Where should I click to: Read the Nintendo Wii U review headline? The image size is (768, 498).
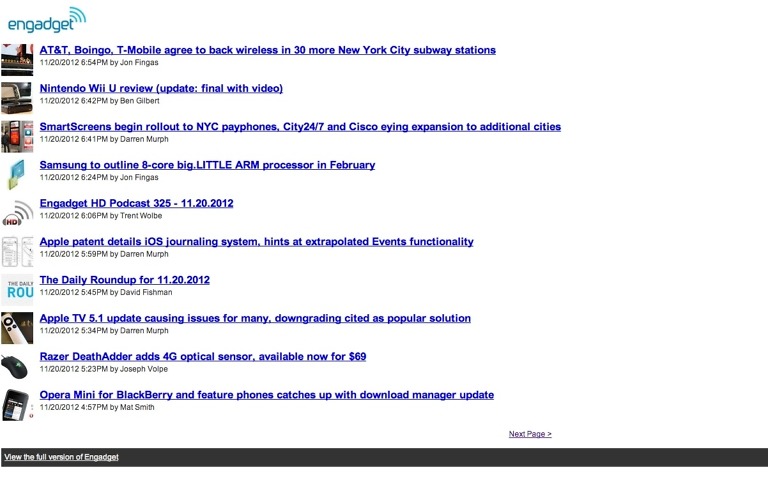point(161,88)
